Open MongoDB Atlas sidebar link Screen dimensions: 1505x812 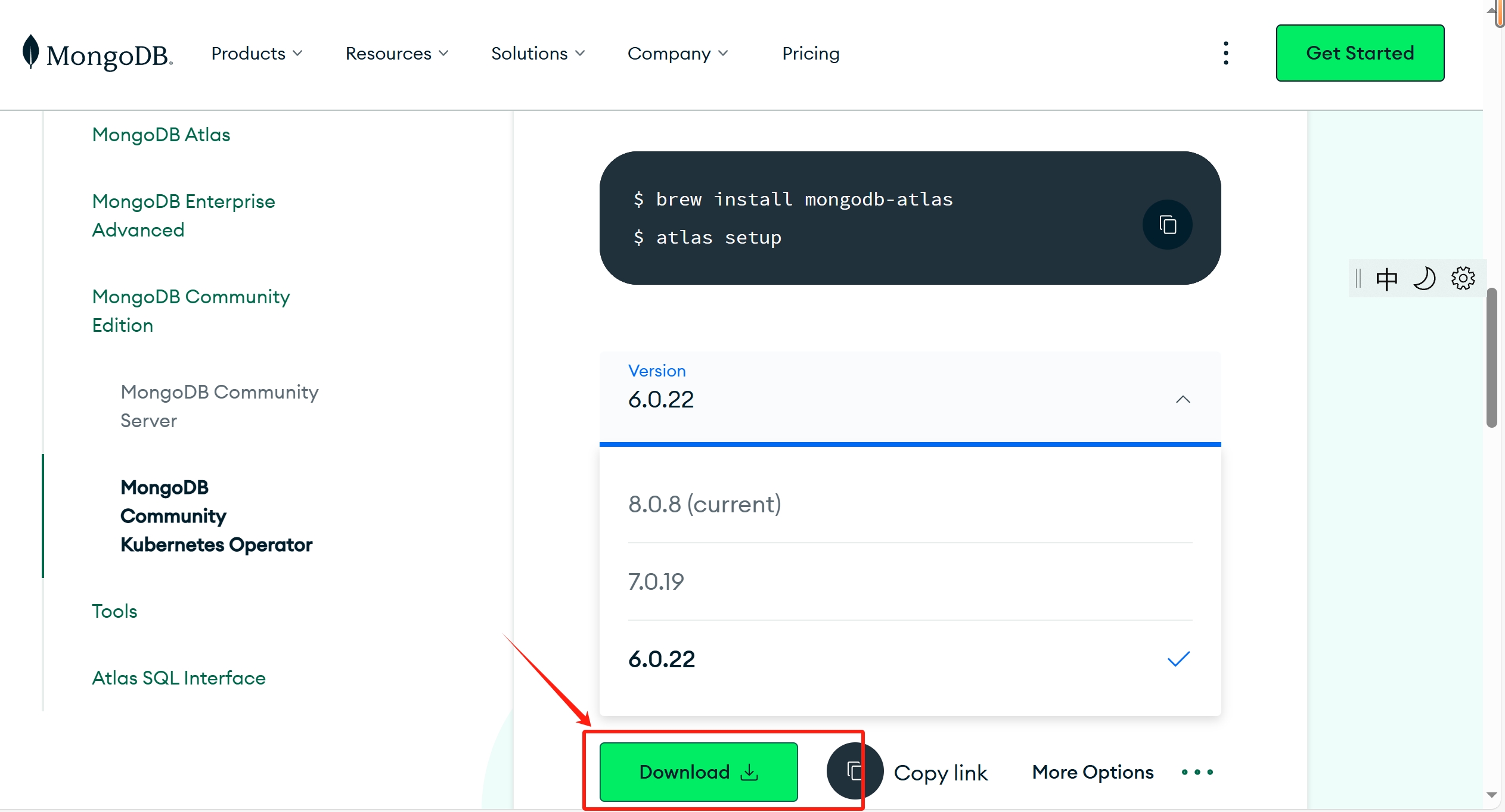pos(161,134)
